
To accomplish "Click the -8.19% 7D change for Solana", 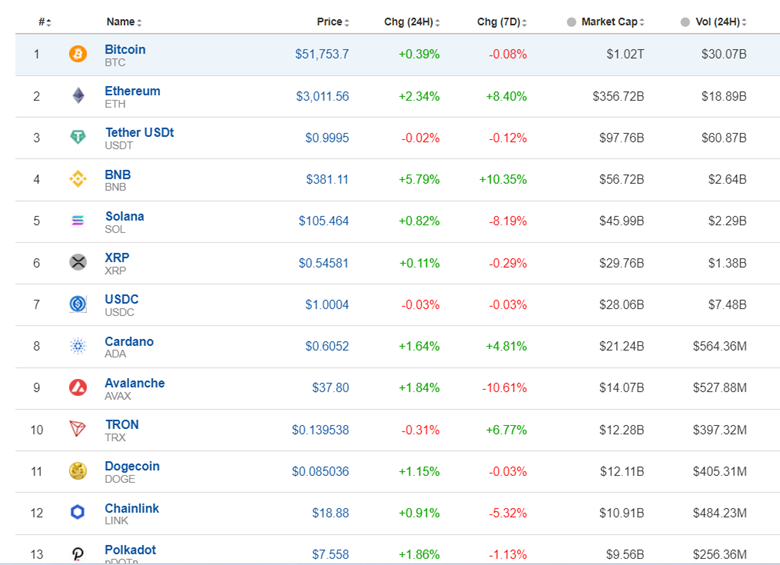I will pyautogui.click(x=507, y=221).
